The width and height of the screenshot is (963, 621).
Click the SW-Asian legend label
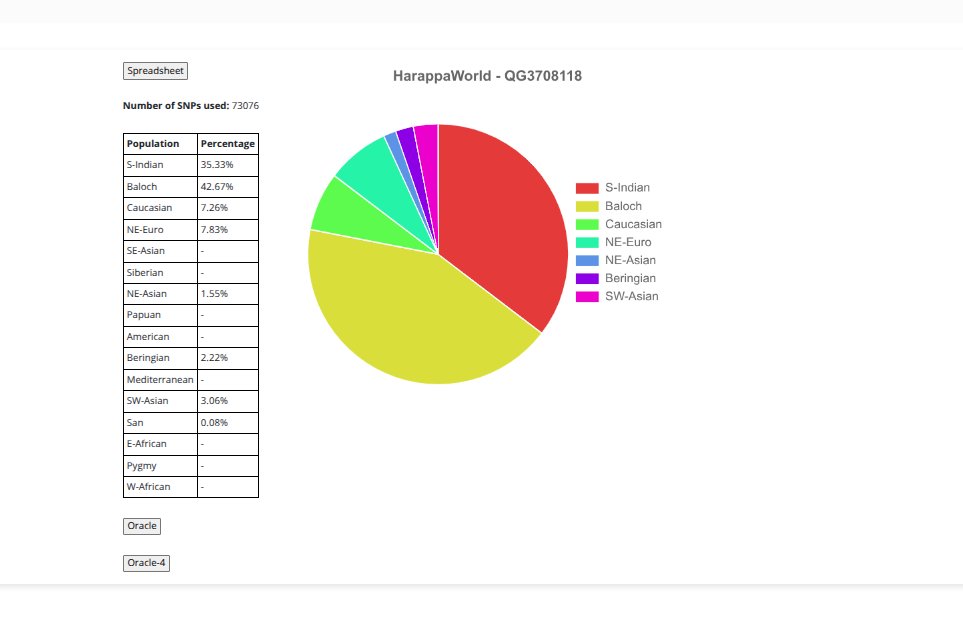point(631,296)
